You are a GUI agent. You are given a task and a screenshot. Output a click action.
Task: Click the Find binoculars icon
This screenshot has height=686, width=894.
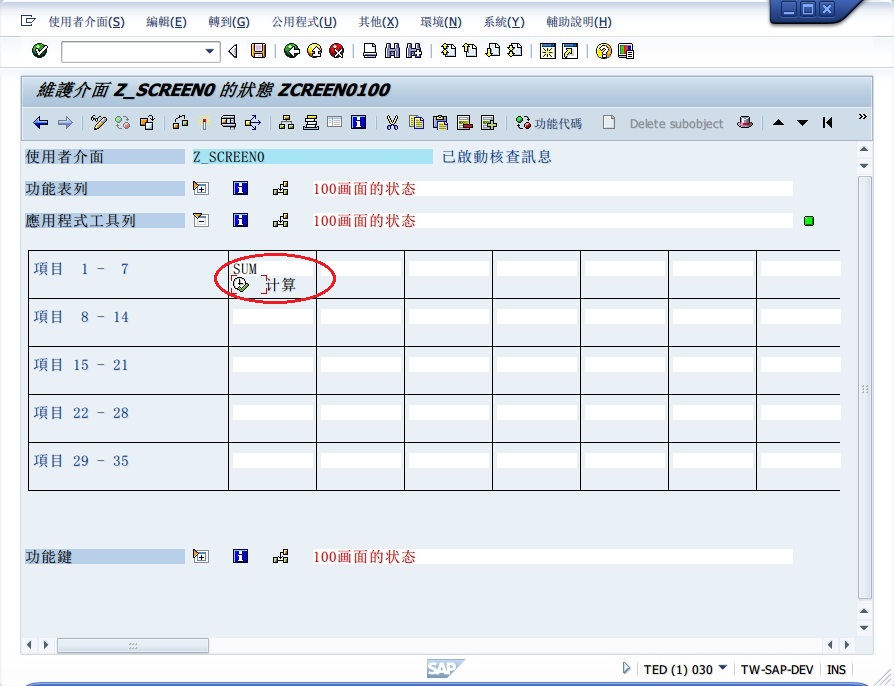click(x=392, y=51)
